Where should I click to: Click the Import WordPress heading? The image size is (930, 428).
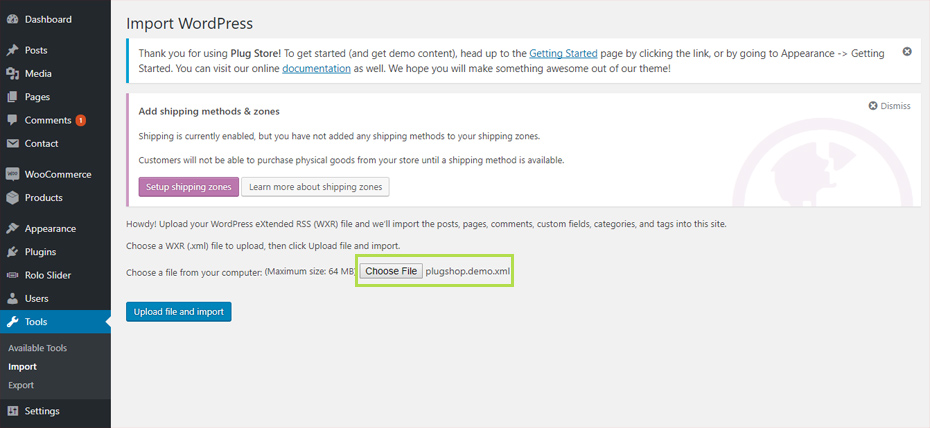point(190,24)
